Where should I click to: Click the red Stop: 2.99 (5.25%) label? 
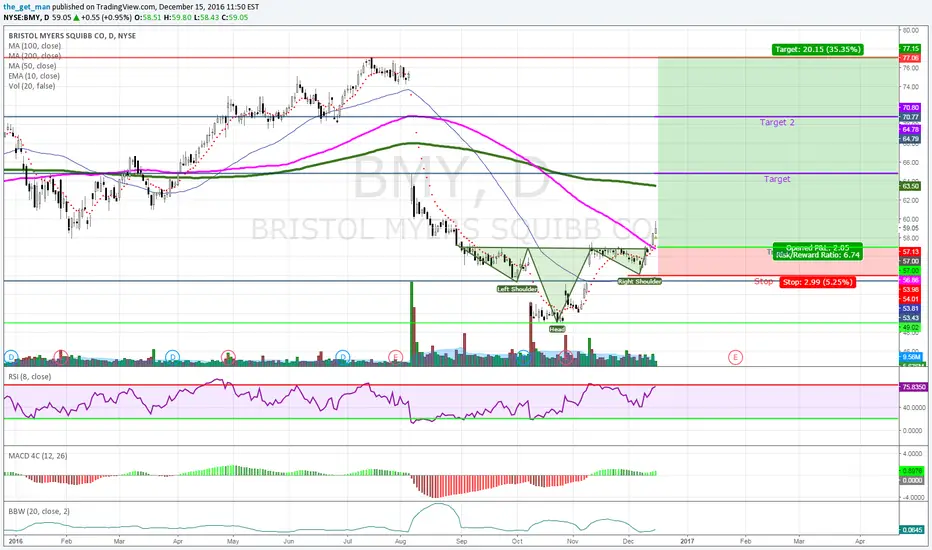coord(817,282)
